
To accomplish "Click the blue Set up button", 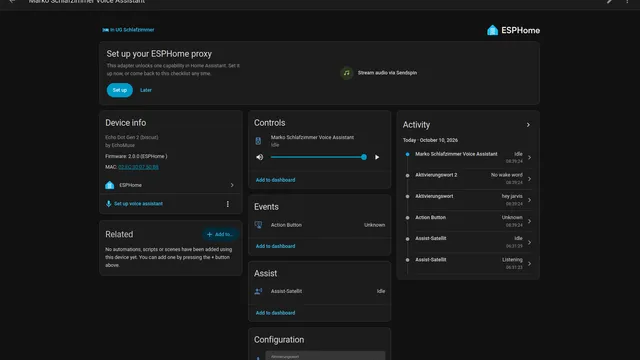I will (120, 90).
